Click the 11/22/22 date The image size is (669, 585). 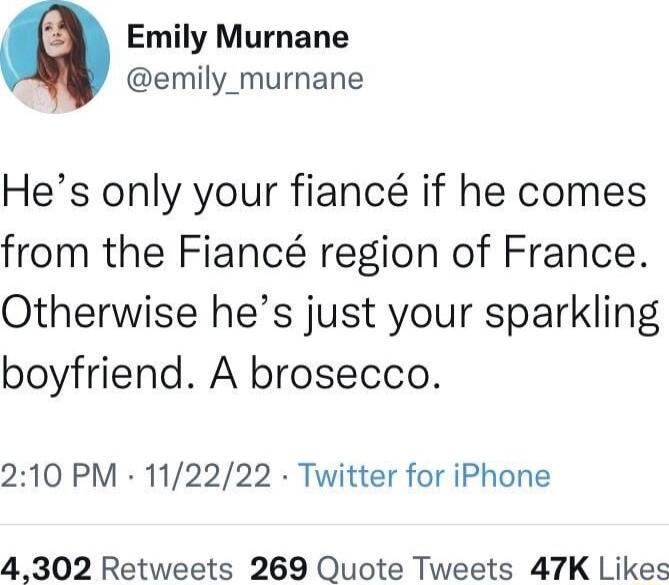pyautogui.click(x=206, y=474)
